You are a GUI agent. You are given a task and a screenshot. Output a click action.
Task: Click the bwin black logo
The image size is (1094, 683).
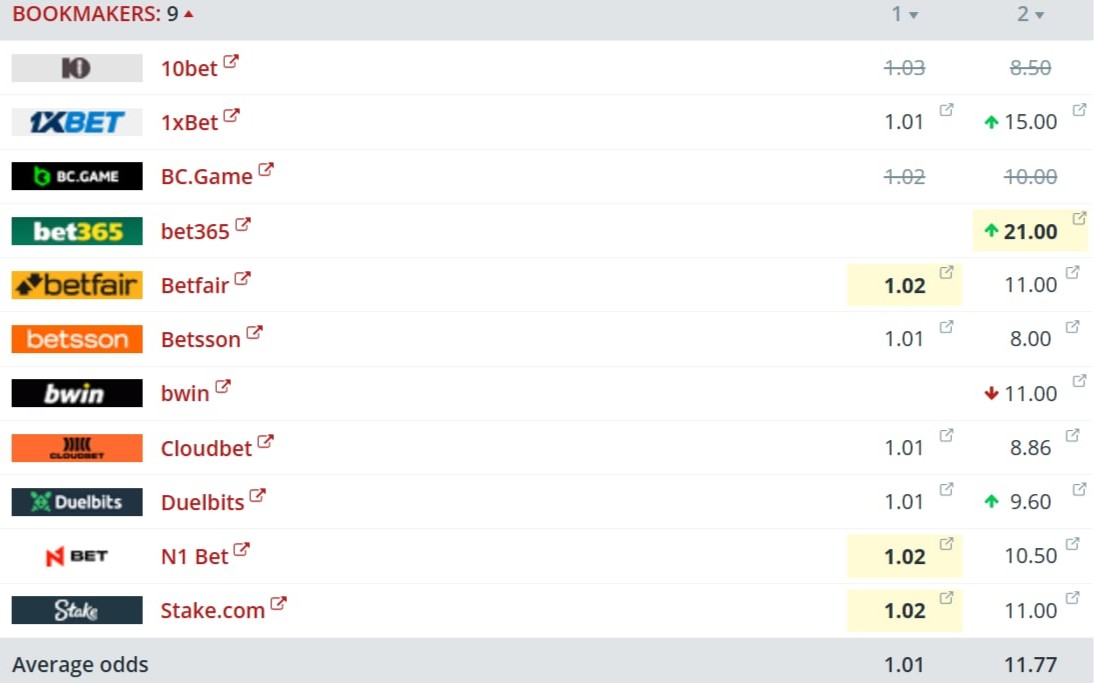pyautogui.click(x=77, y=393)
